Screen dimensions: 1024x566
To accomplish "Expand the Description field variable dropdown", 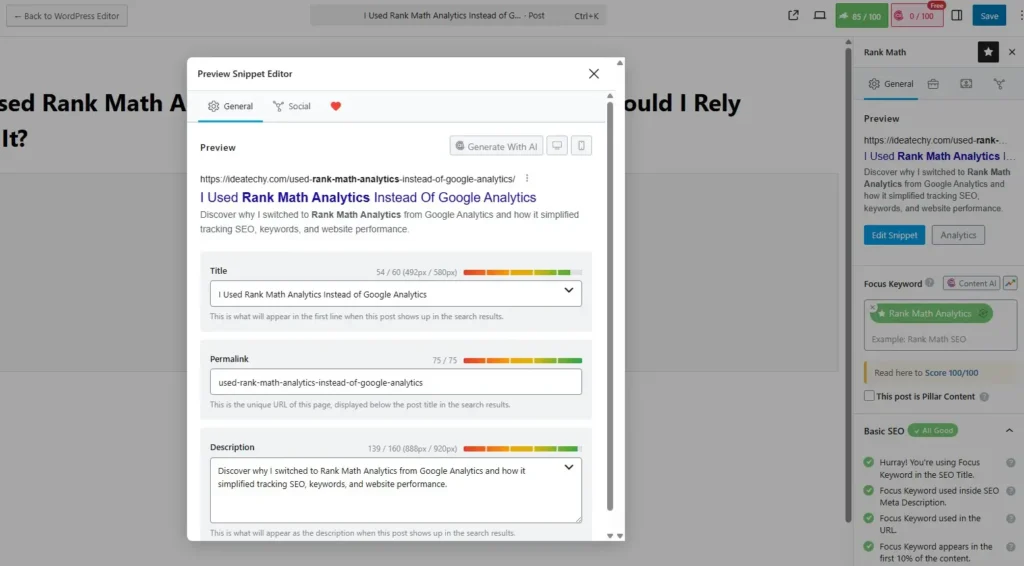I will [x=569, y=467].
